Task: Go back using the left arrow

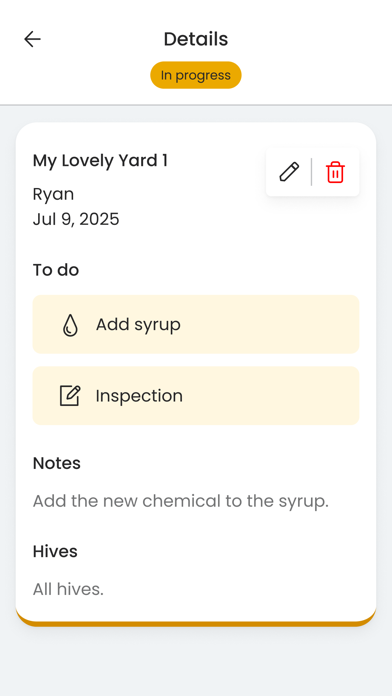Action: 32,39
